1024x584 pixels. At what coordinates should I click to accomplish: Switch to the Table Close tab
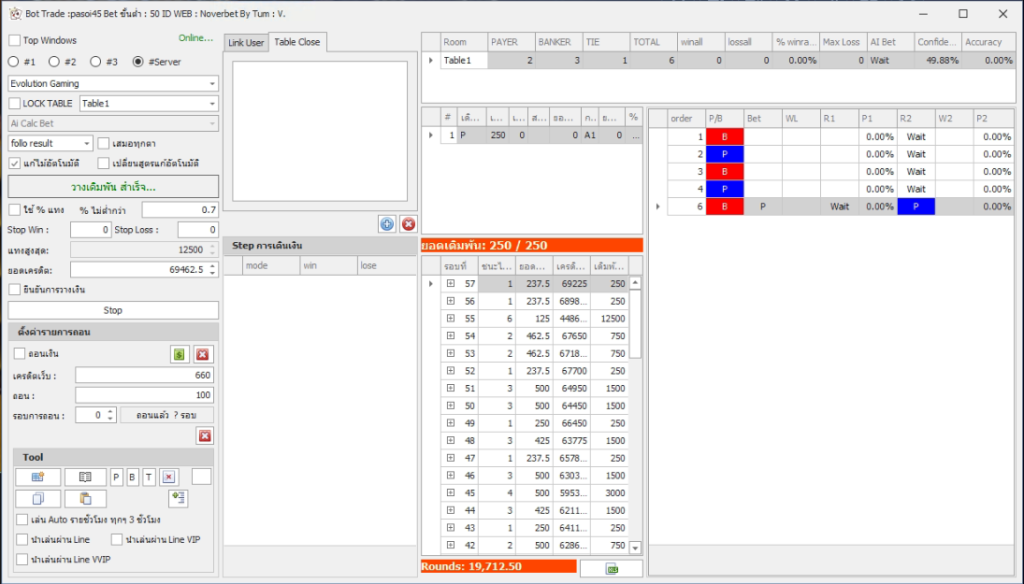point(297,42)
